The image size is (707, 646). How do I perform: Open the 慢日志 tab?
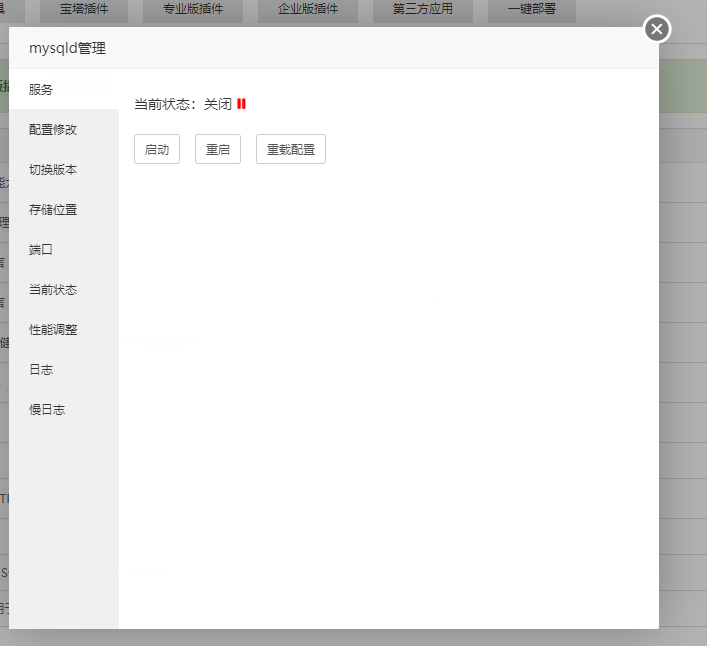pos(64,409)
